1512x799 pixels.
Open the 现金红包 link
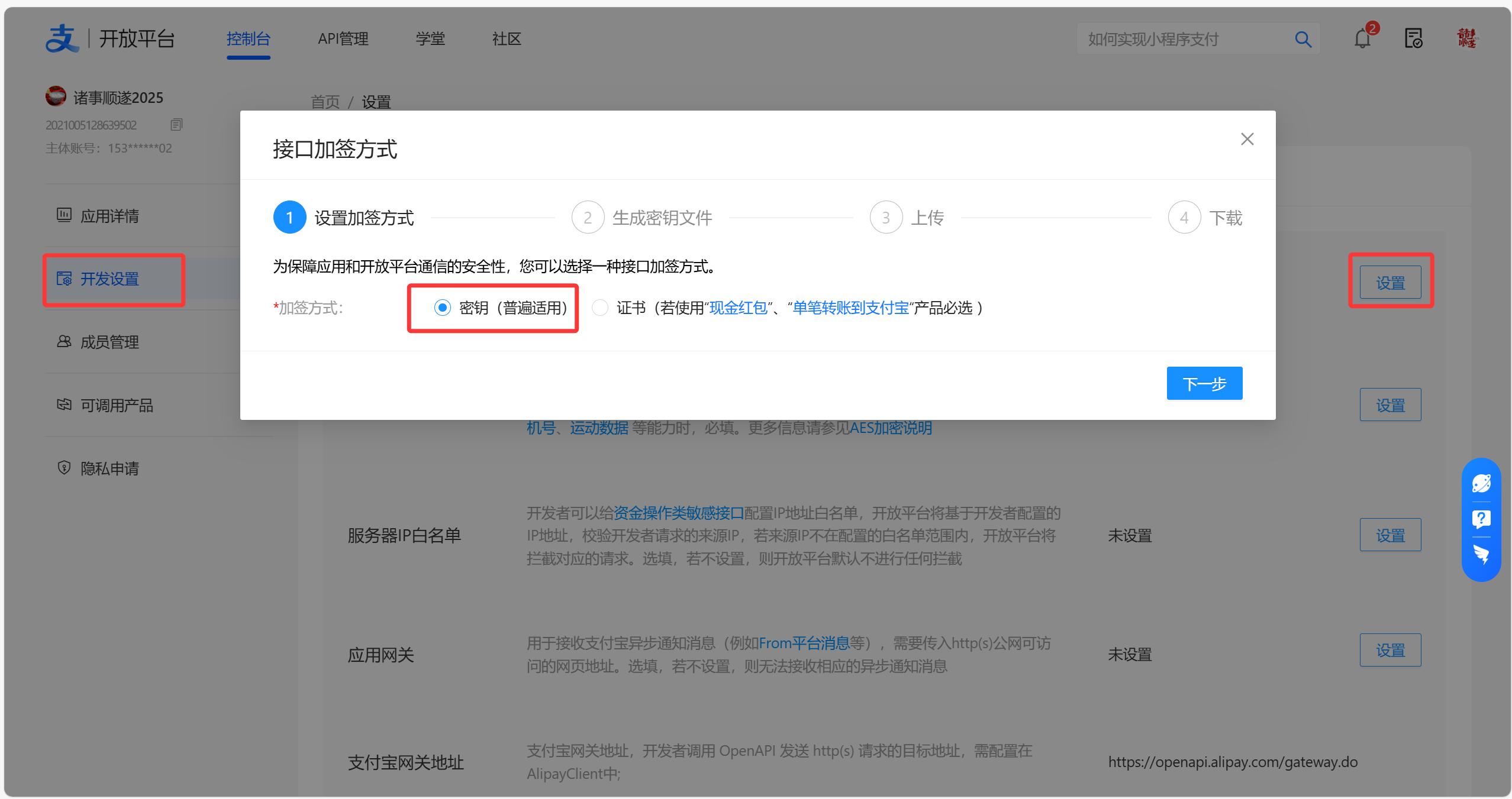[x=738, y=308]
